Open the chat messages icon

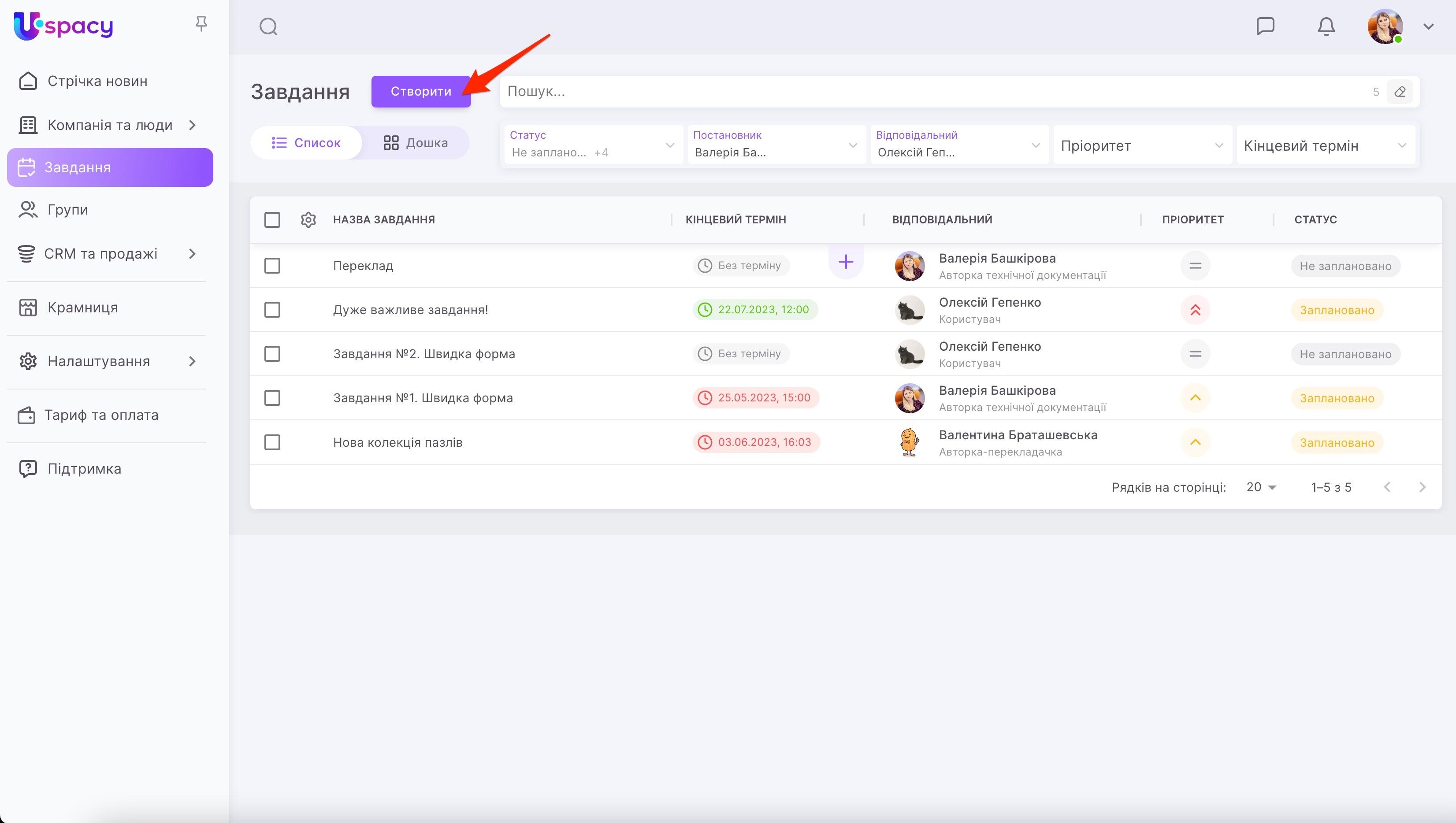tap(1265, 26)
